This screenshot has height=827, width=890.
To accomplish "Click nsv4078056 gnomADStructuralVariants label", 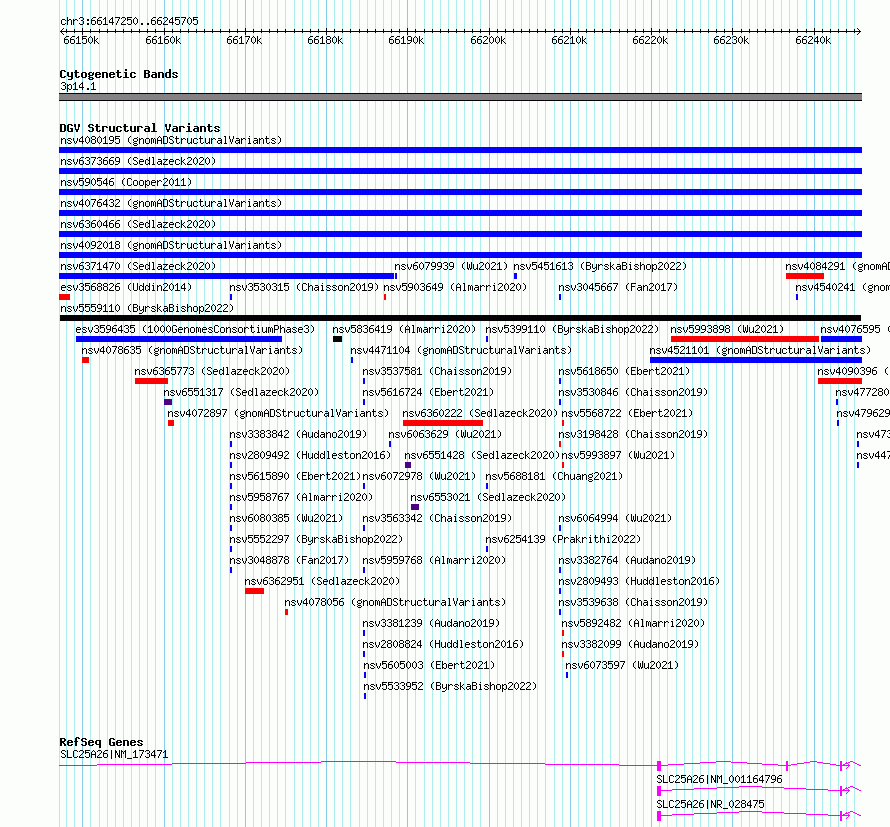I will pyautogui.click(x=395, y=602).
